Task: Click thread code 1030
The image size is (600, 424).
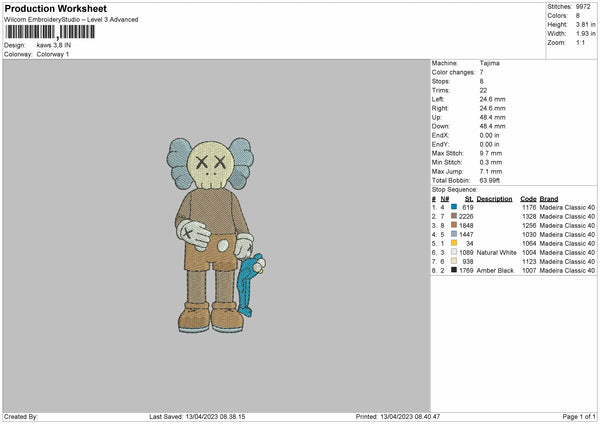Action: (529, 234)
